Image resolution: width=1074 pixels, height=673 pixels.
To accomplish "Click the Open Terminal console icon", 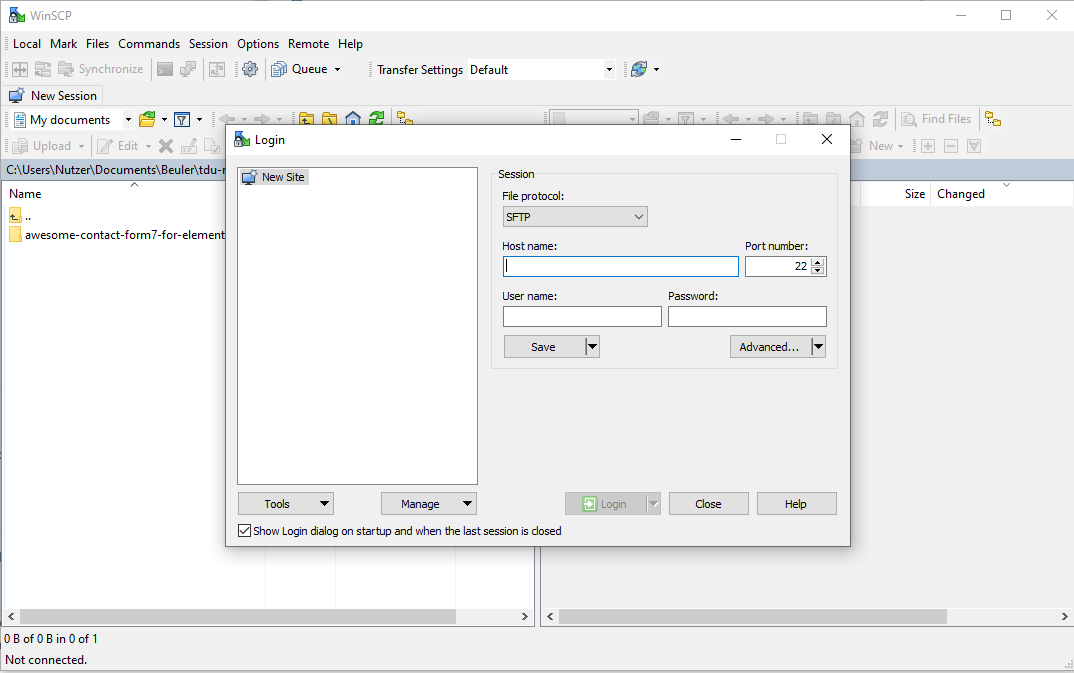I will [x=165, y=69].
